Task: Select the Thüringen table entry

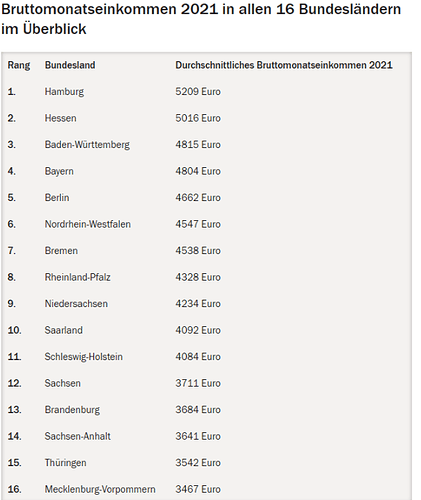Action: [x=66, y=463]
